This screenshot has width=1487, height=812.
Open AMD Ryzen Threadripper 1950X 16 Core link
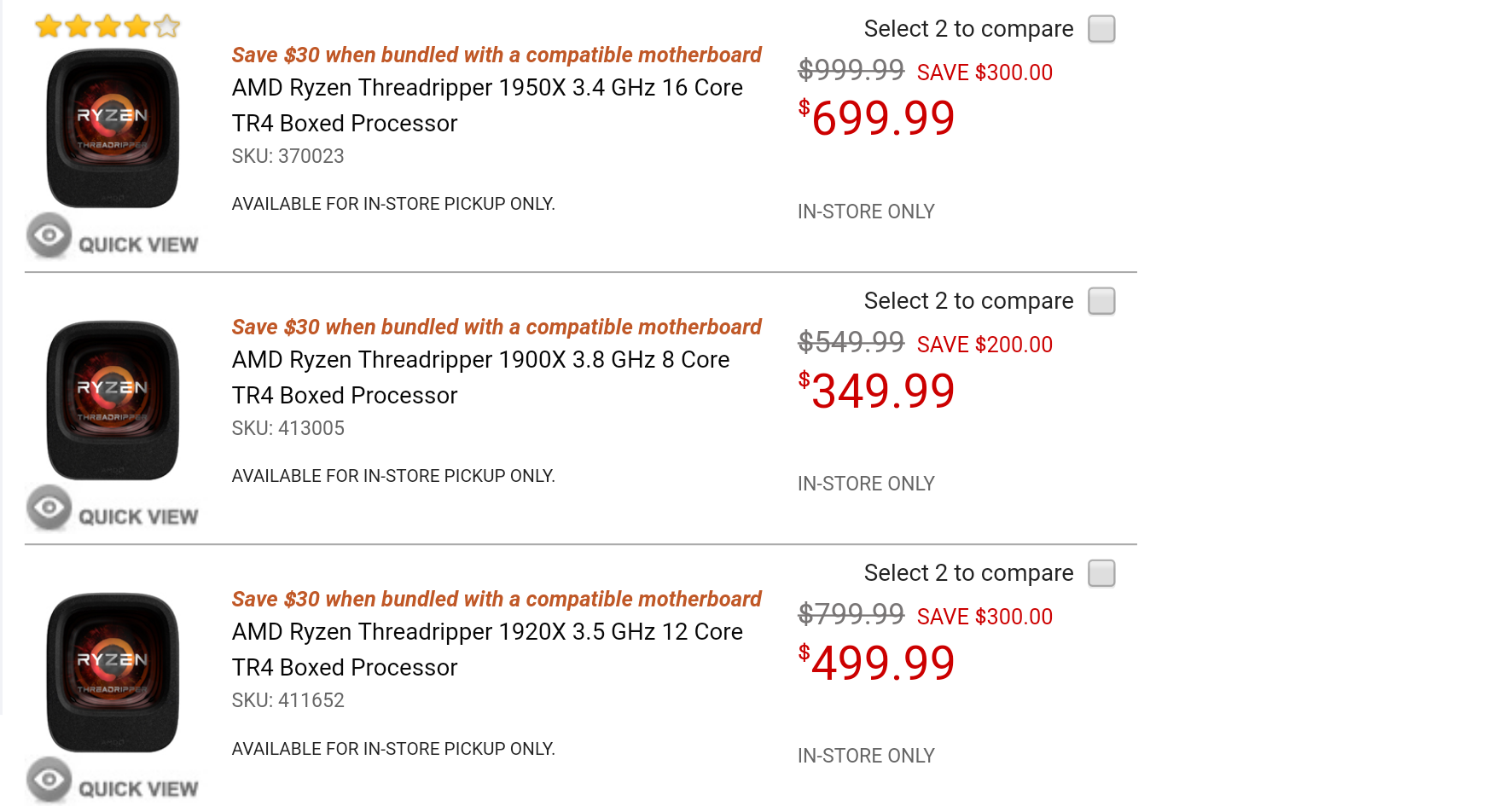pos(487,106)
